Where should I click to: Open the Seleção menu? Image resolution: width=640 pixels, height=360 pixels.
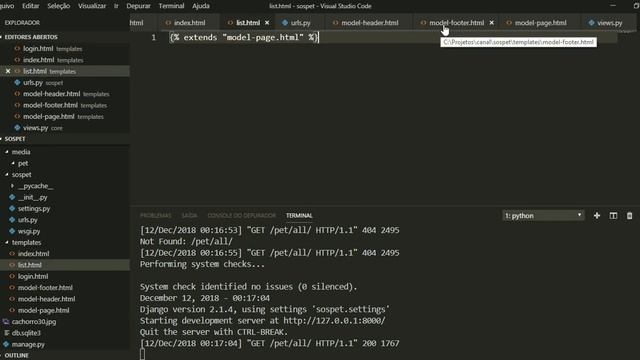tap(58, 6)
